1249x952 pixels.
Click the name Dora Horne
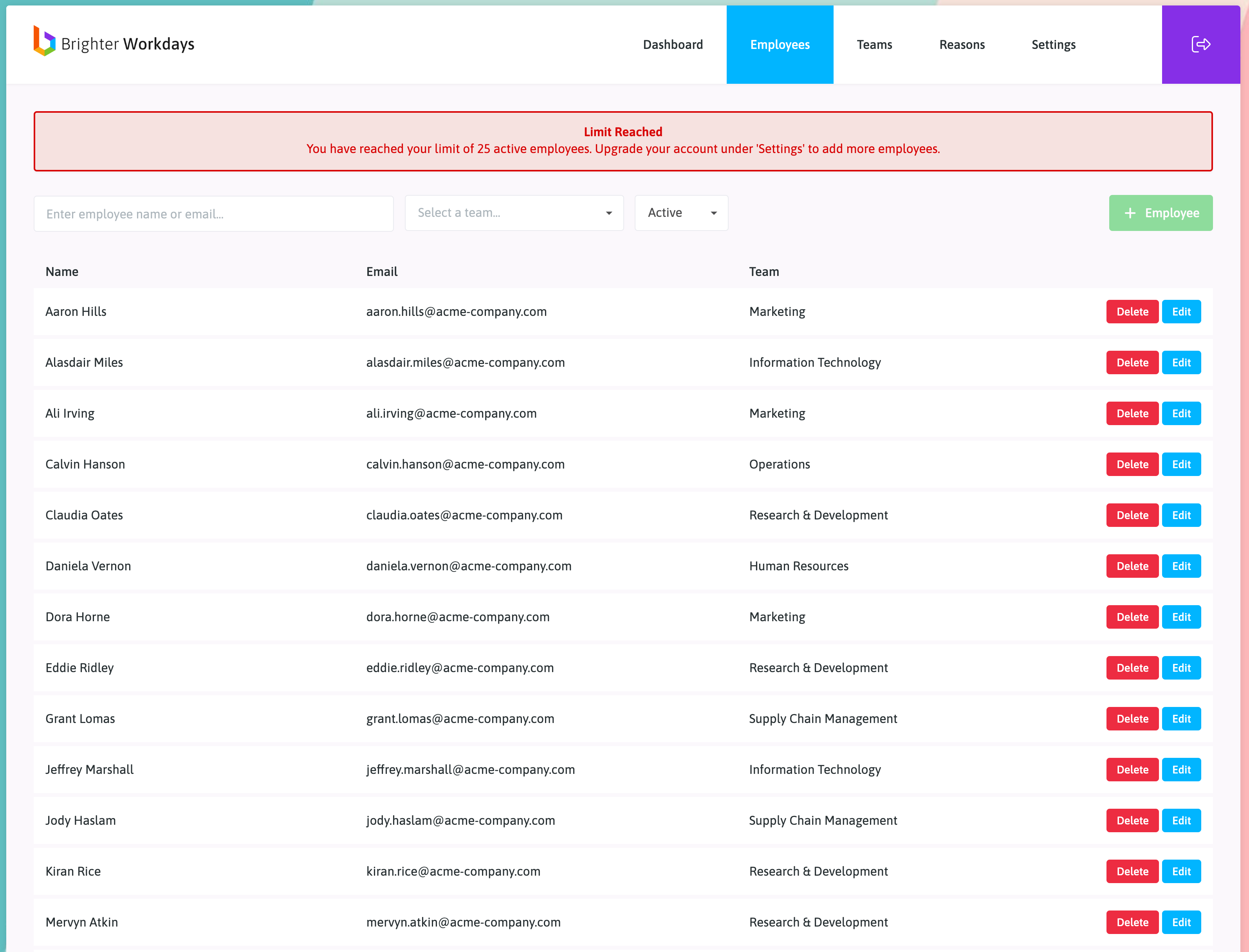tap(78, 617)
